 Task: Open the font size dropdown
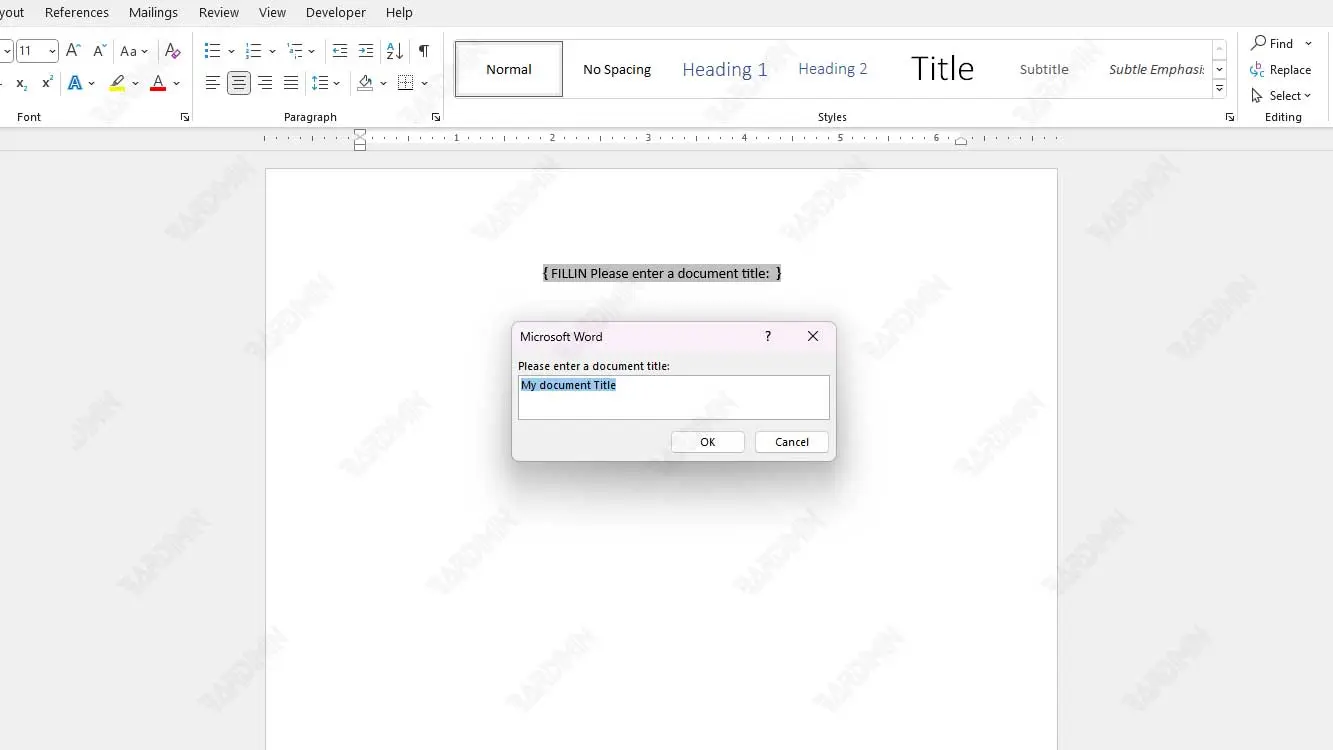pos(52,51)
